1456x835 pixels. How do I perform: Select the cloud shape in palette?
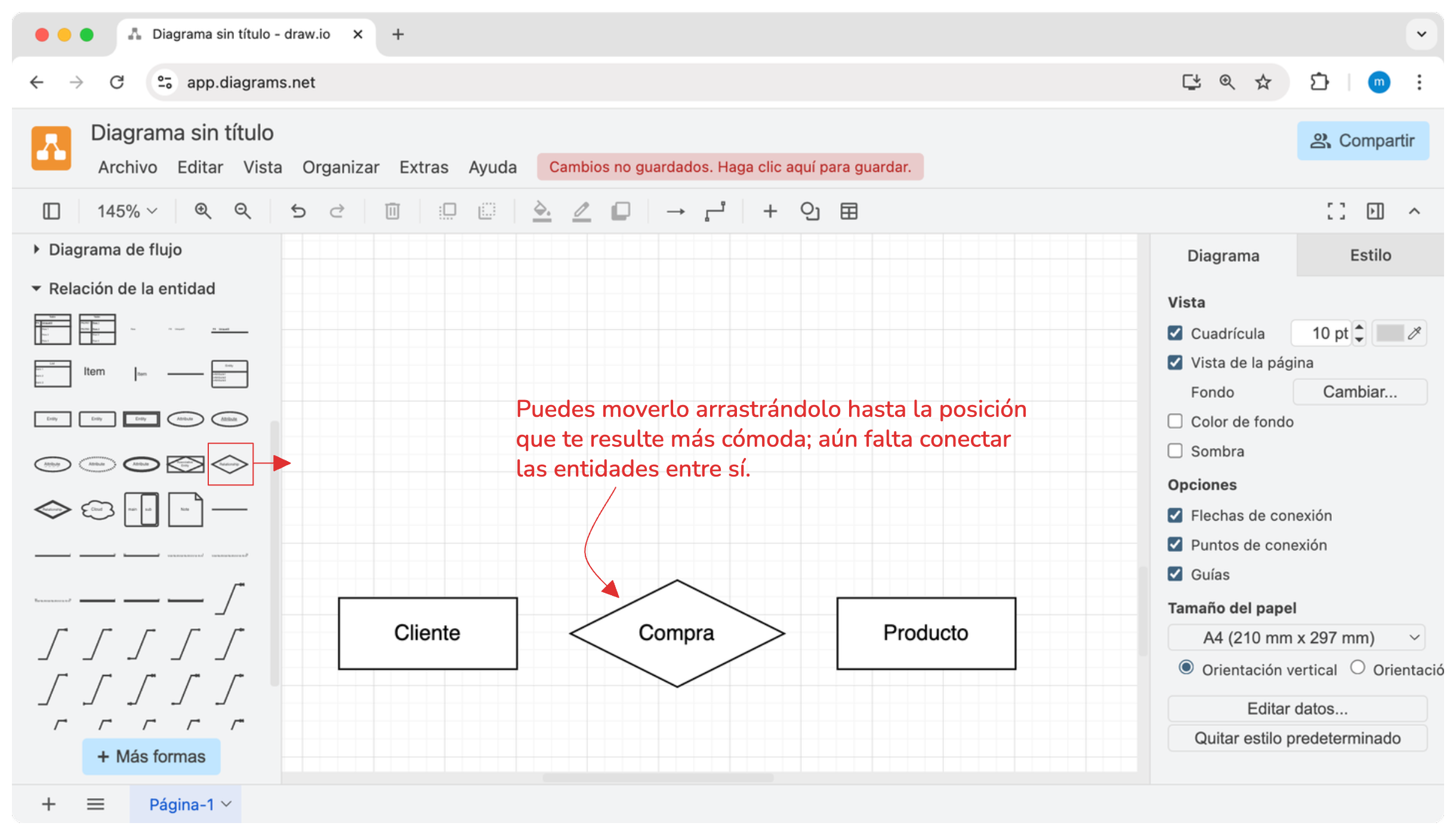click(97, 510)
